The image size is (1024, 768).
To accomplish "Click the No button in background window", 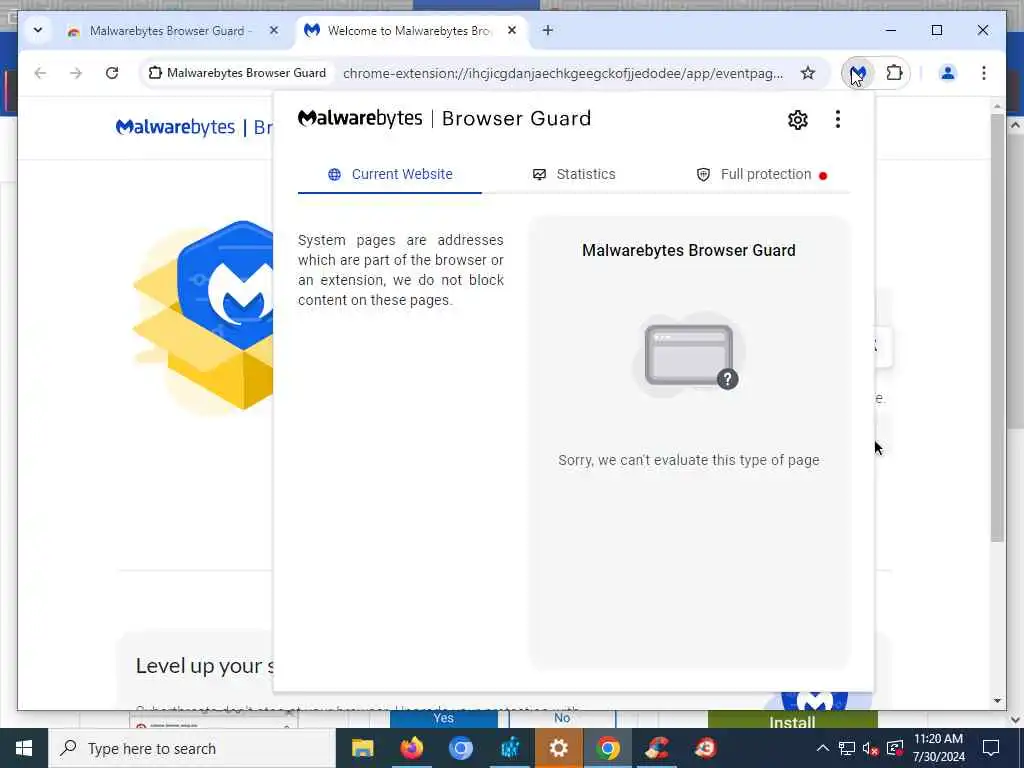I will (562, 718).
